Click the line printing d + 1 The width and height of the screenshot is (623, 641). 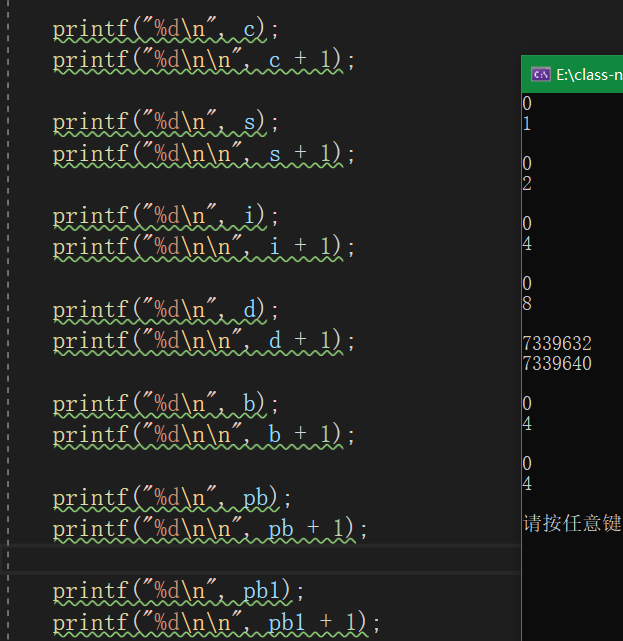(204, 341)
